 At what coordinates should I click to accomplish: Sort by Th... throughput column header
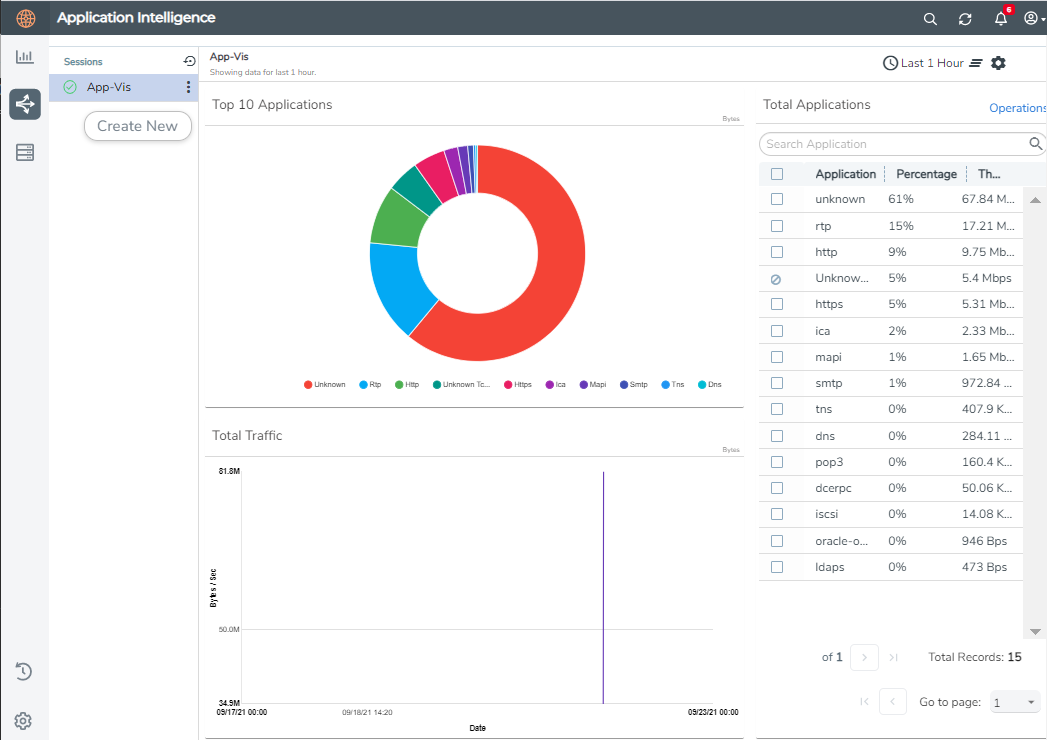click(989, 174)
